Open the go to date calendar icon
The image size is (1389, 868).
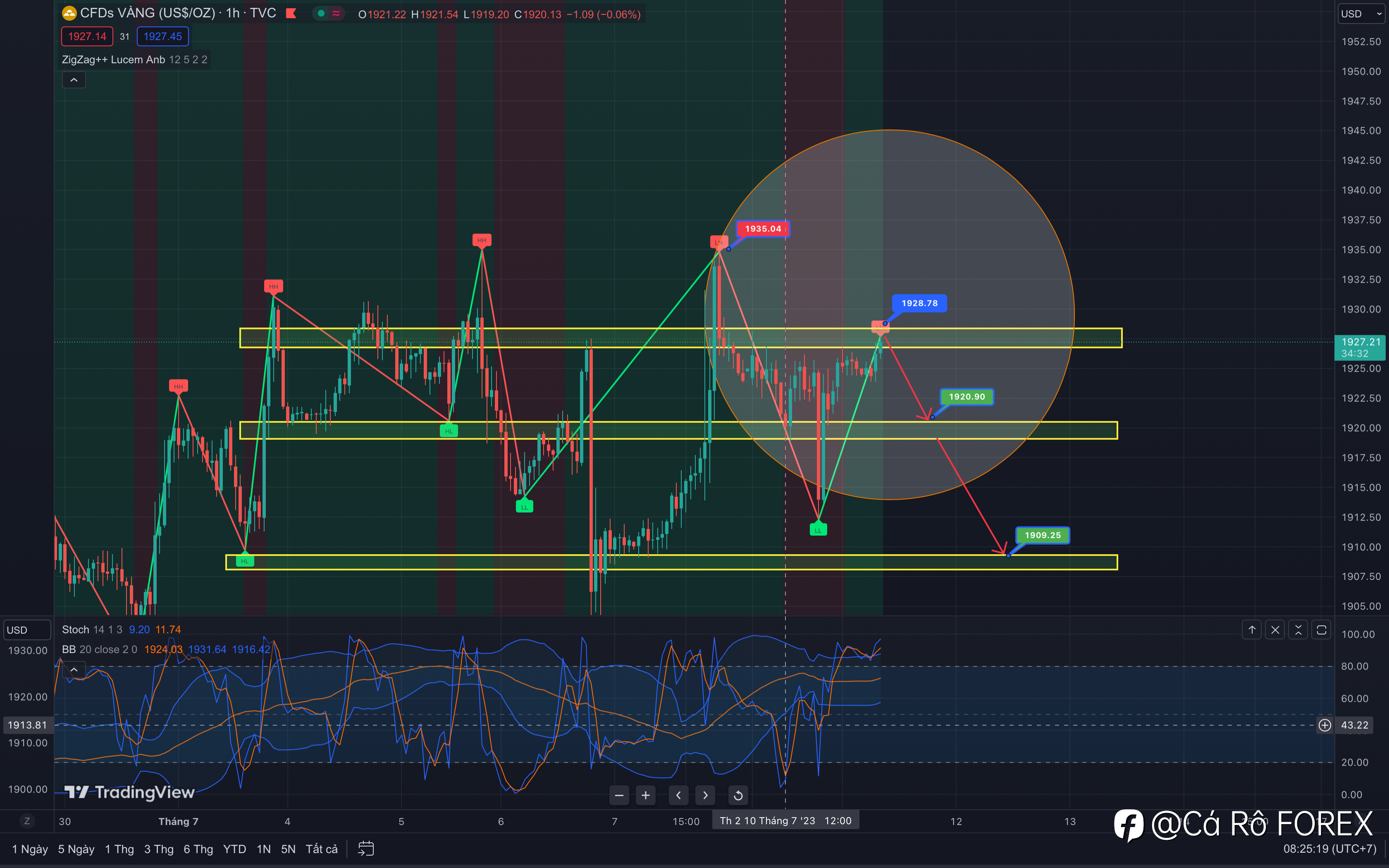[x=365, y=849]
